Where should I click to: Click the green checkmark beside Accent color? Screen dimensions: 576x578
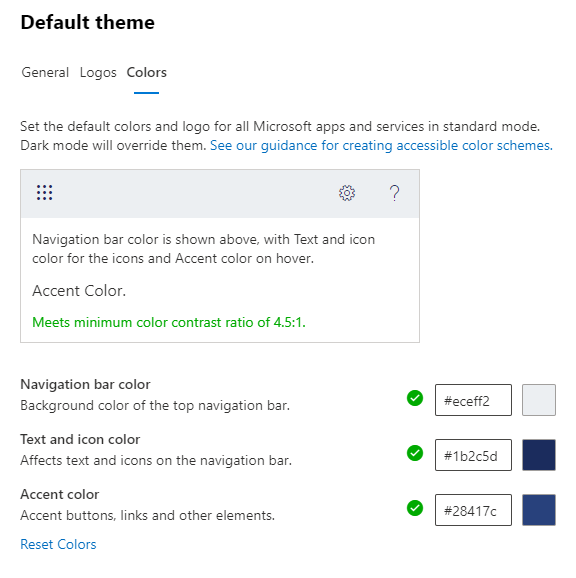tap(415, 508)
